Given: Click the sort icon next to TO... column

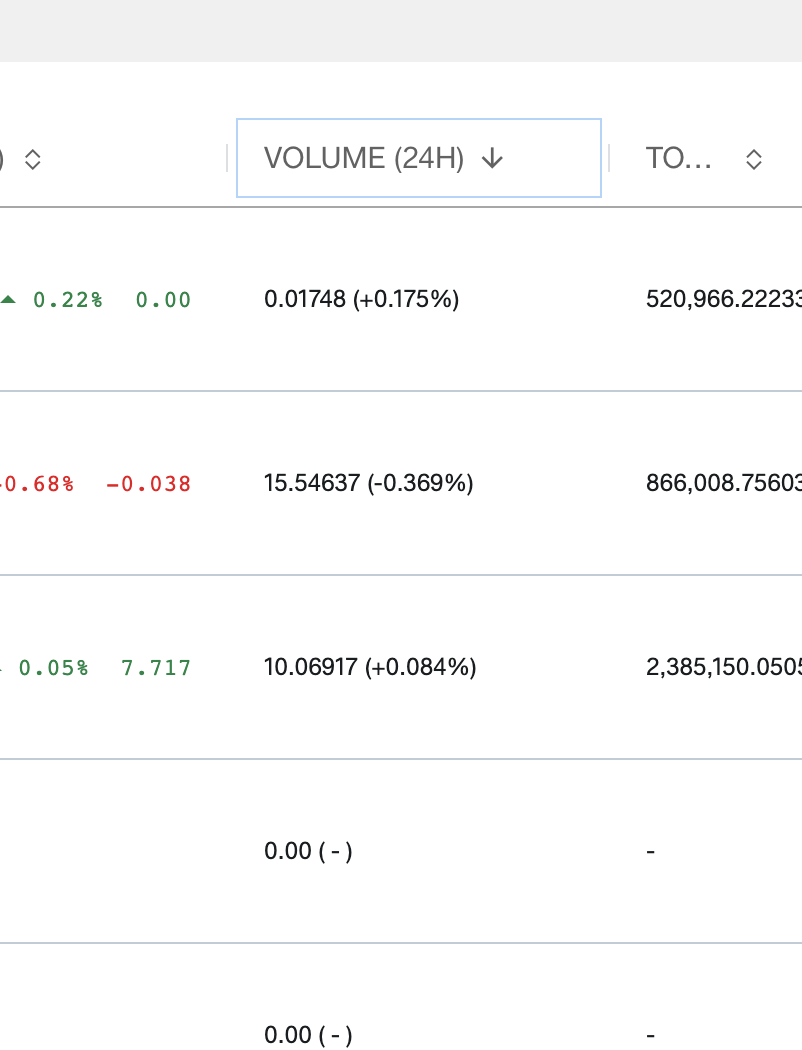Looking at the screenshot, I should [754, 159].
